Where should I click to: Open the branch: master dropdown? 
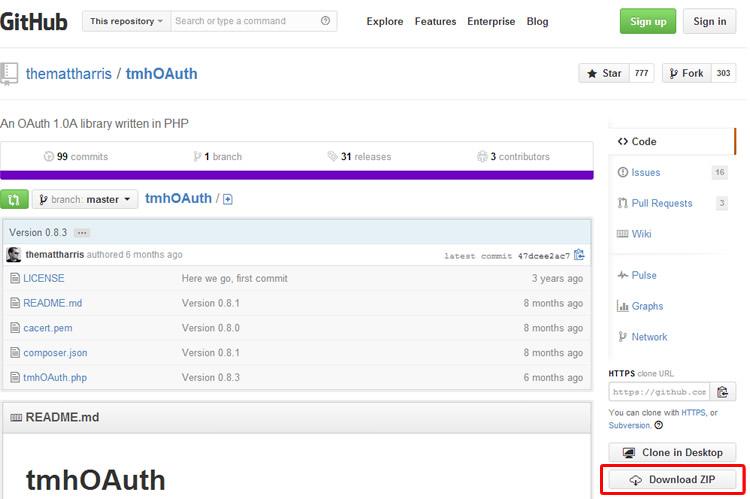[x=85, y=200]
